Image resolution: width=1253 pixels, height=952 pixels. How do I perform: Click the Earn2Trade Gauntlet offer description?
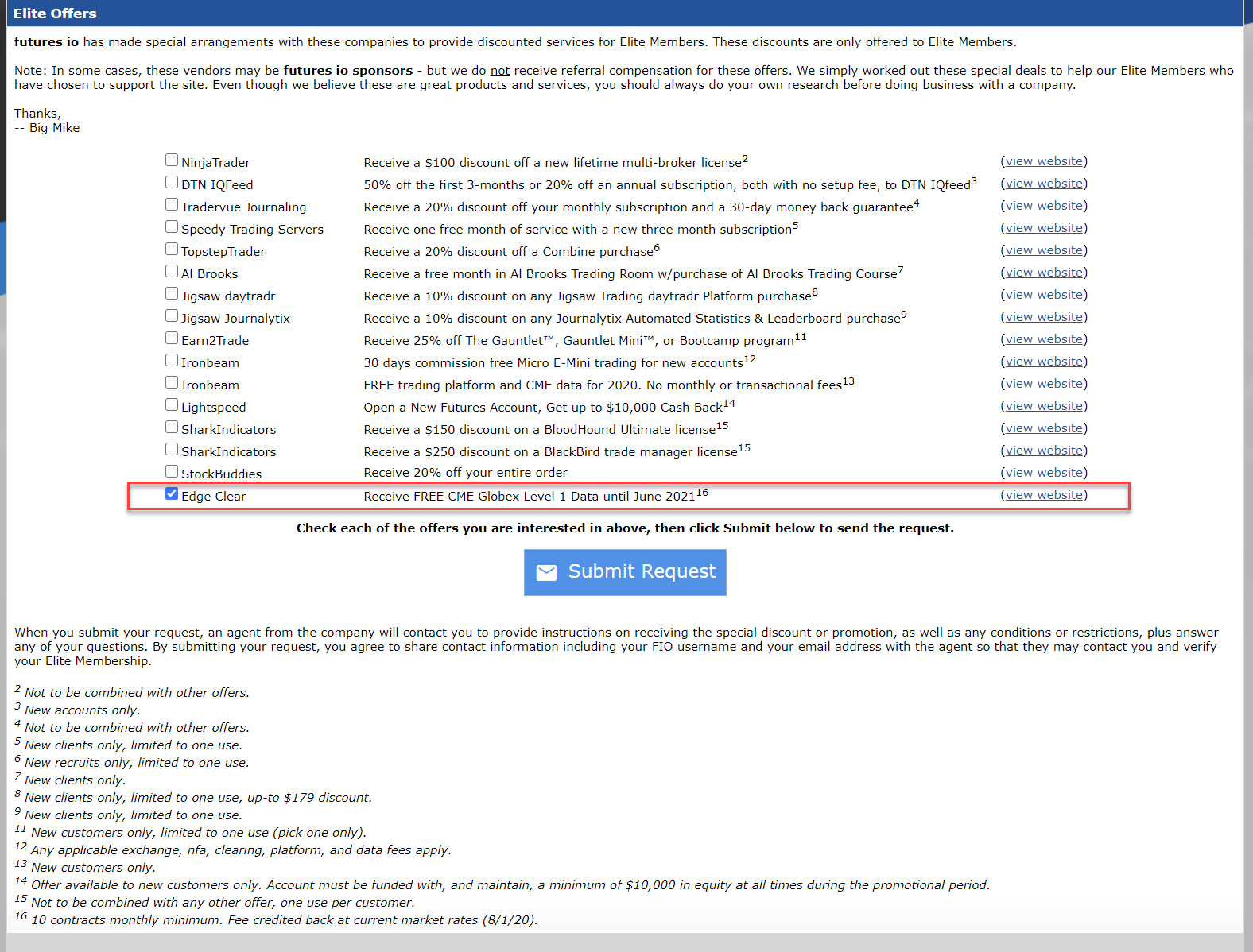click(585, 340)
